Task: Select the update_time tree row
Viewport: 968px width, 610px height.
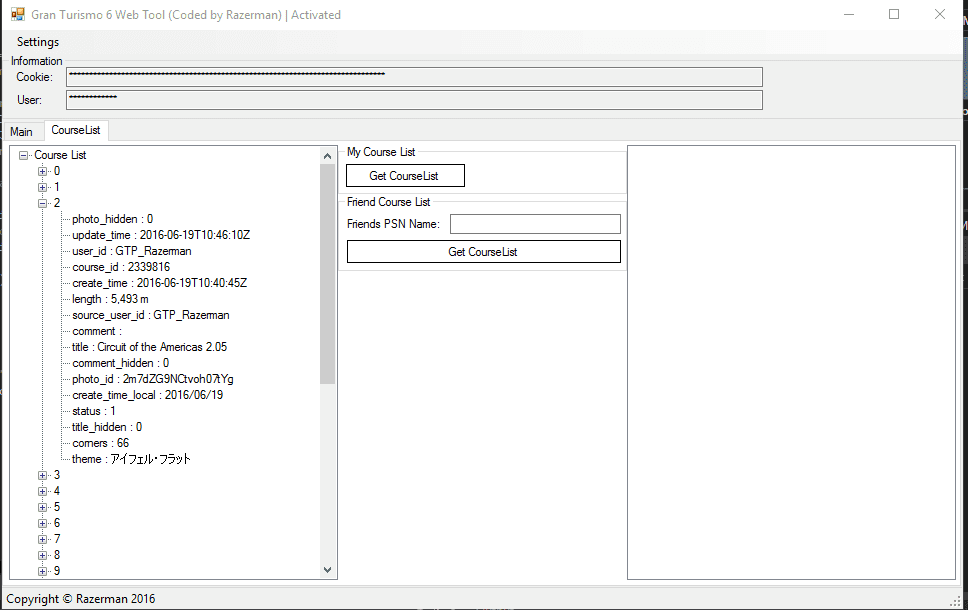Action: 161,235
